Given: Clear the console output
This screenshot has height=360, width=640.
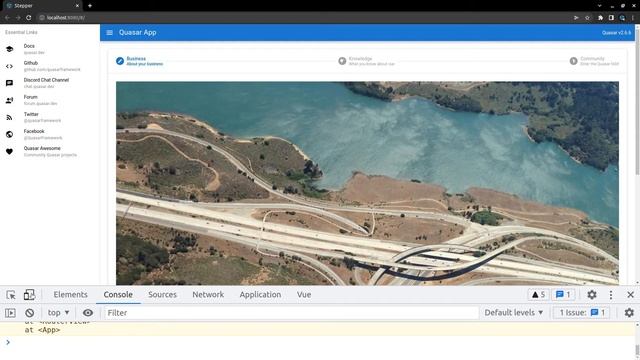Looking at the screenshot, I should click(x=29, y=313).
